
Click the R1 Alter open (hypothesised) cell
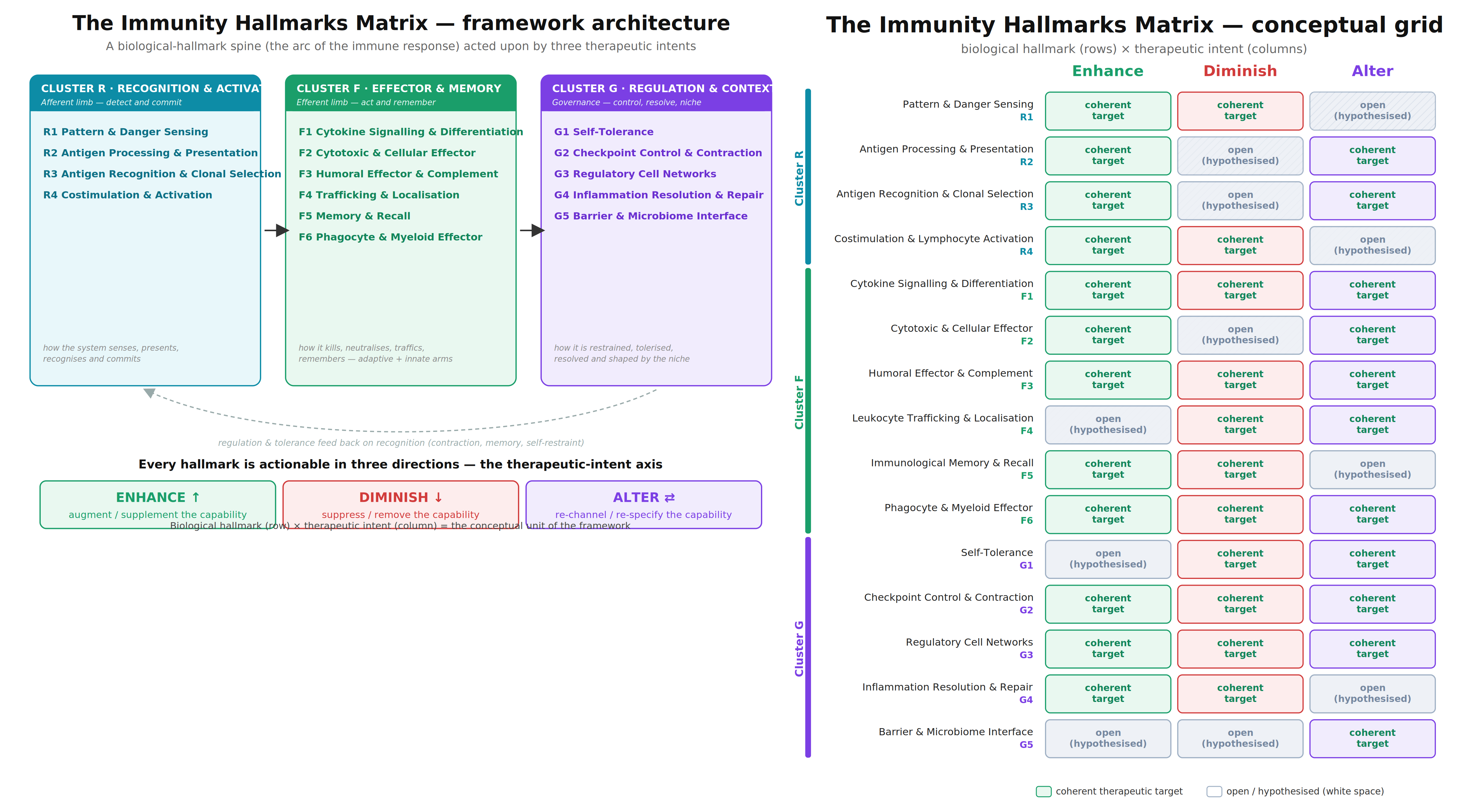1372,111
